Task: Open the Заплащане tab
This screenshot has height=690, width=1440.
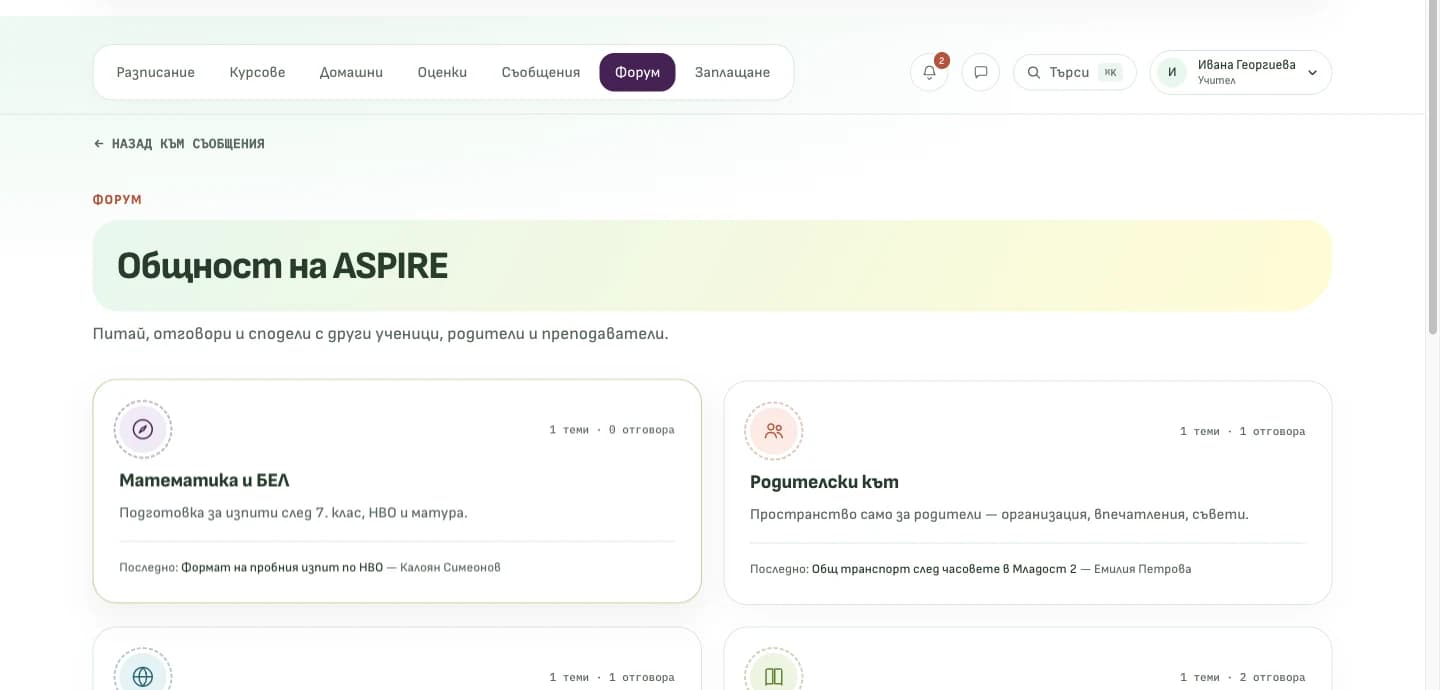Action: click(732, 72)
